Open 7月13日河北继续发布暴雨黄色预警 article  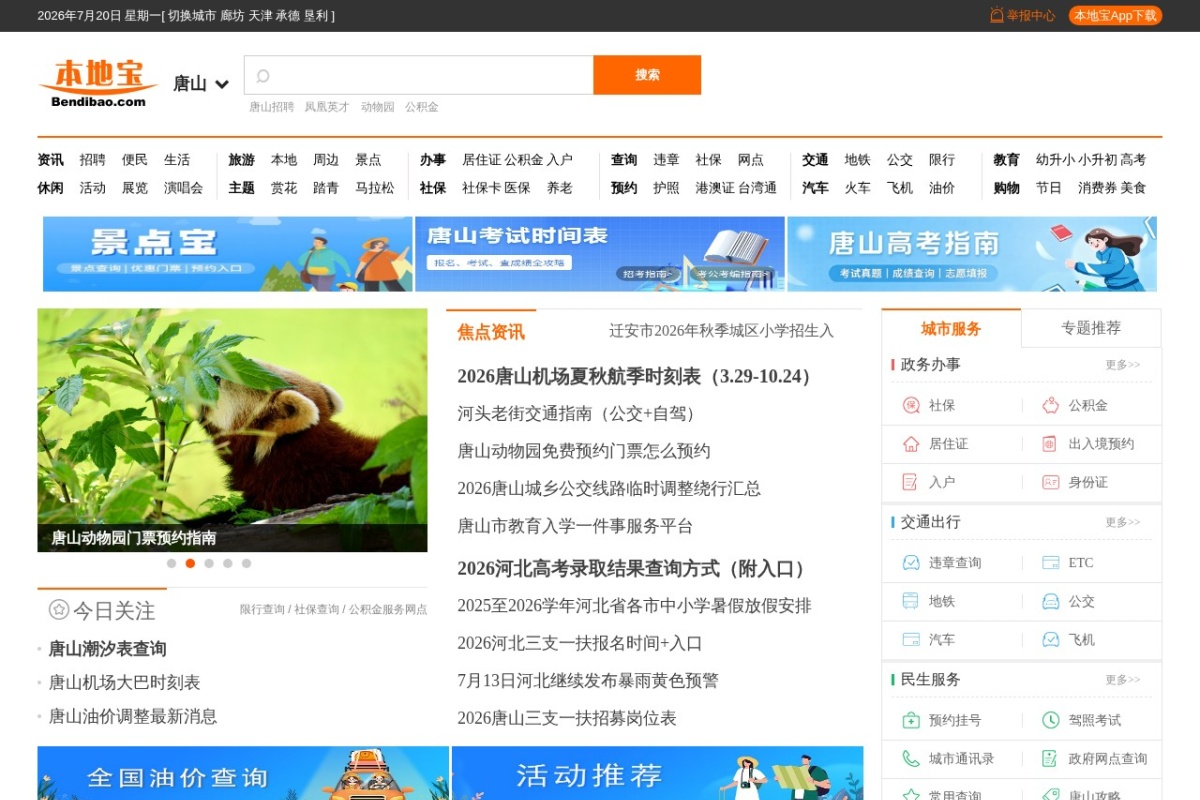(x=588, y=681)
